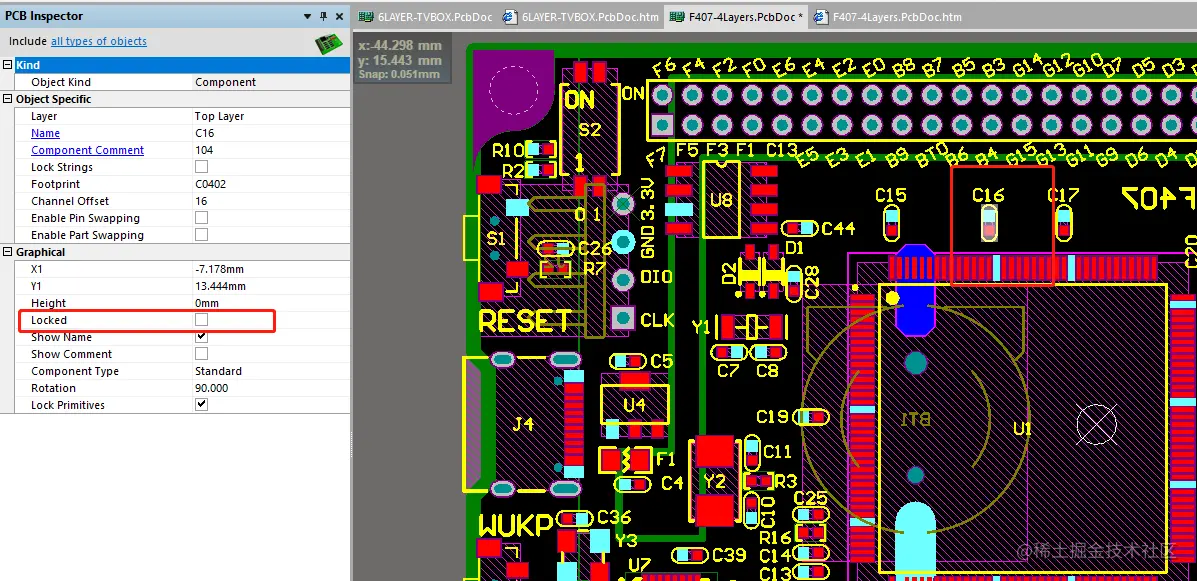Select capacitor C16 on the PCB
The image size is (1197, 581).
point(989,222)
